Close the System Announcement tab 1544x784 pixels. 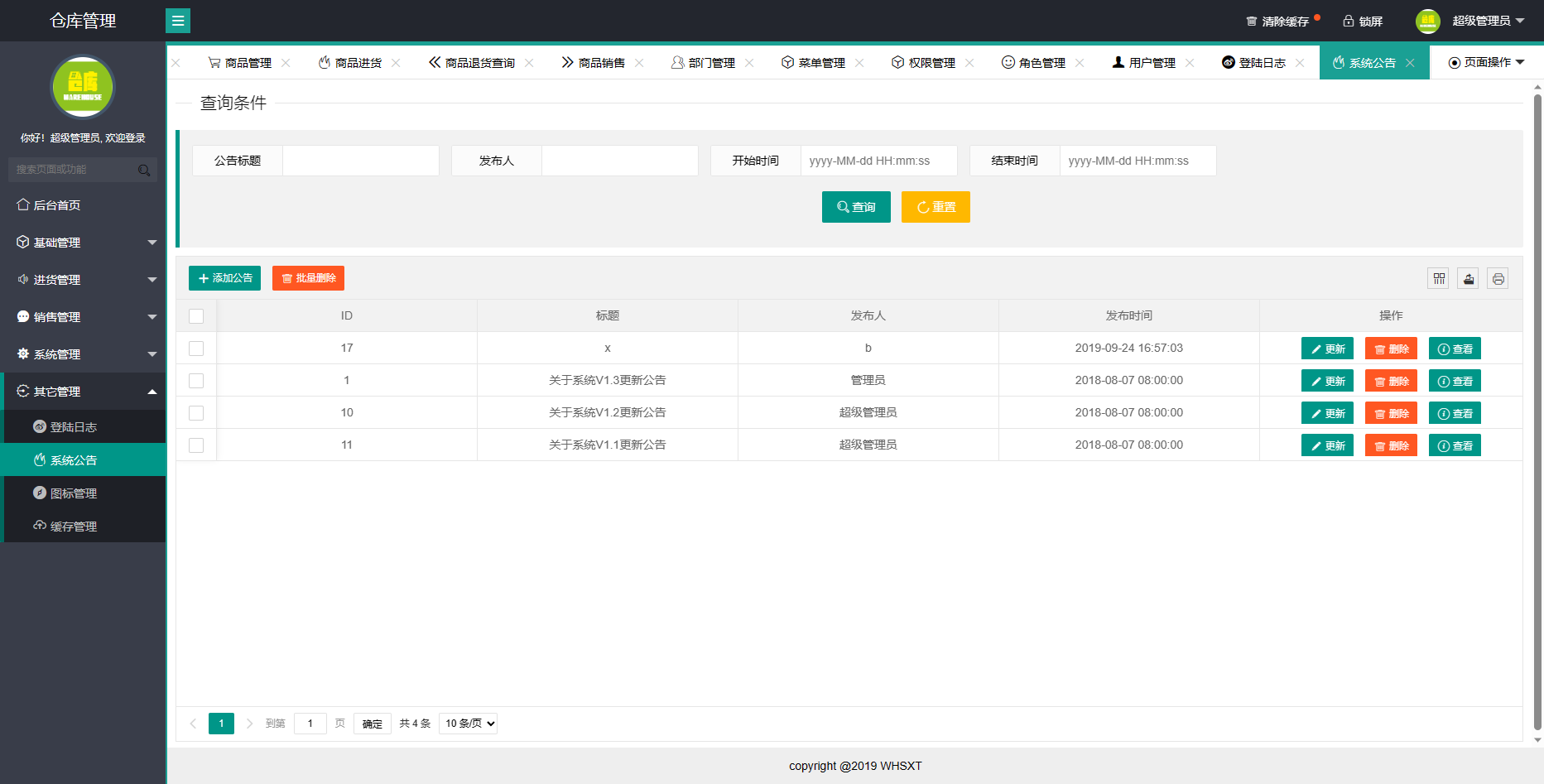(1410, 63)
